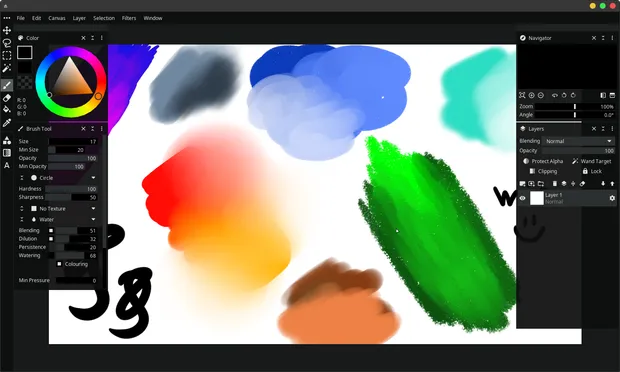
Task: Select the Paint Bucket fill tool
Action: (x=7, y=109)
